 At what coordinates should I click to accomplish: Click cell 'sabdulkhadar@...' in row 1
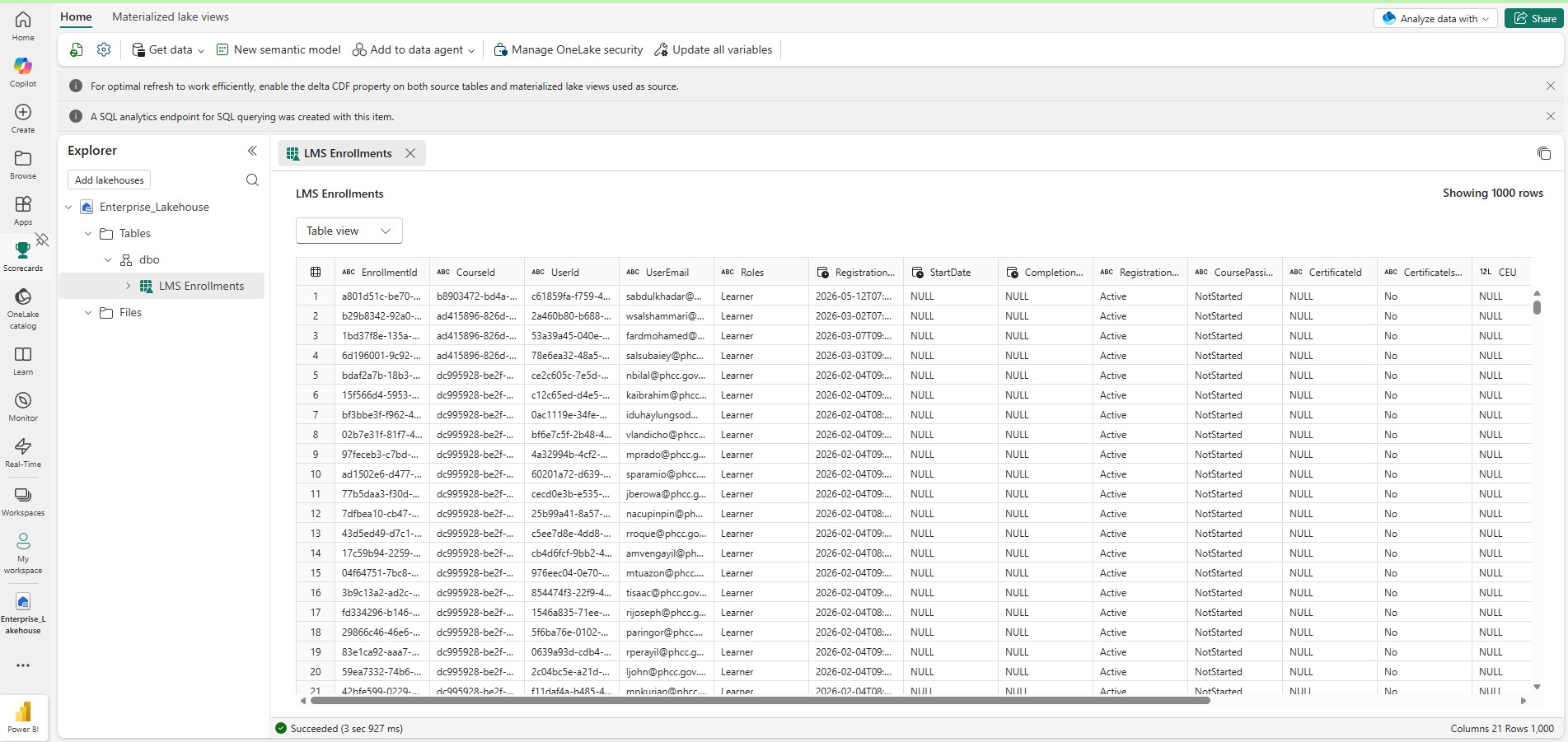pyautogui.click(x=667, y=296)
